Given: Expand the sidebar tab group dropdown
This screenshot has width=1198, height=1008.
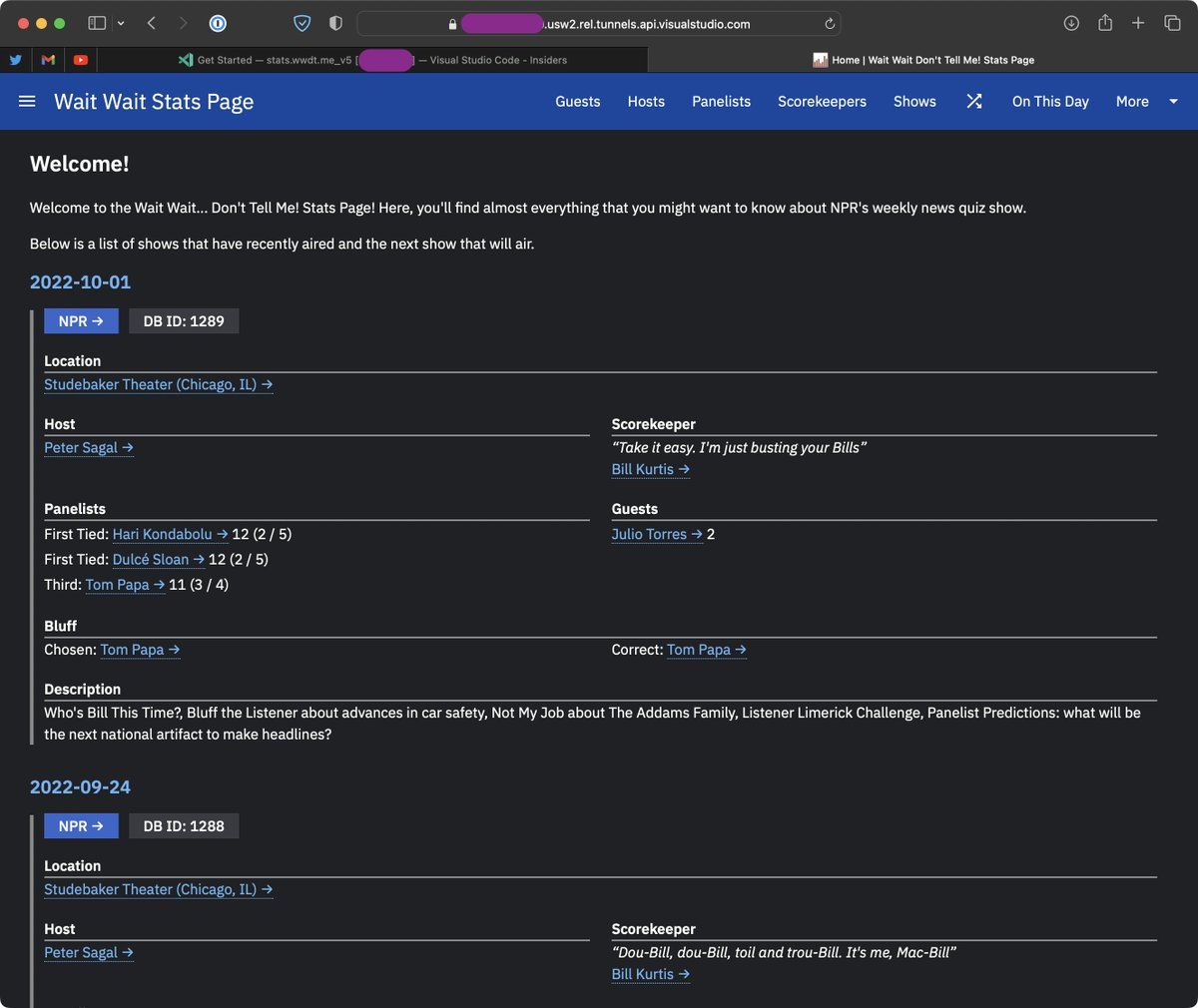Looking at the screenshot, I should [x=121, y=23].
